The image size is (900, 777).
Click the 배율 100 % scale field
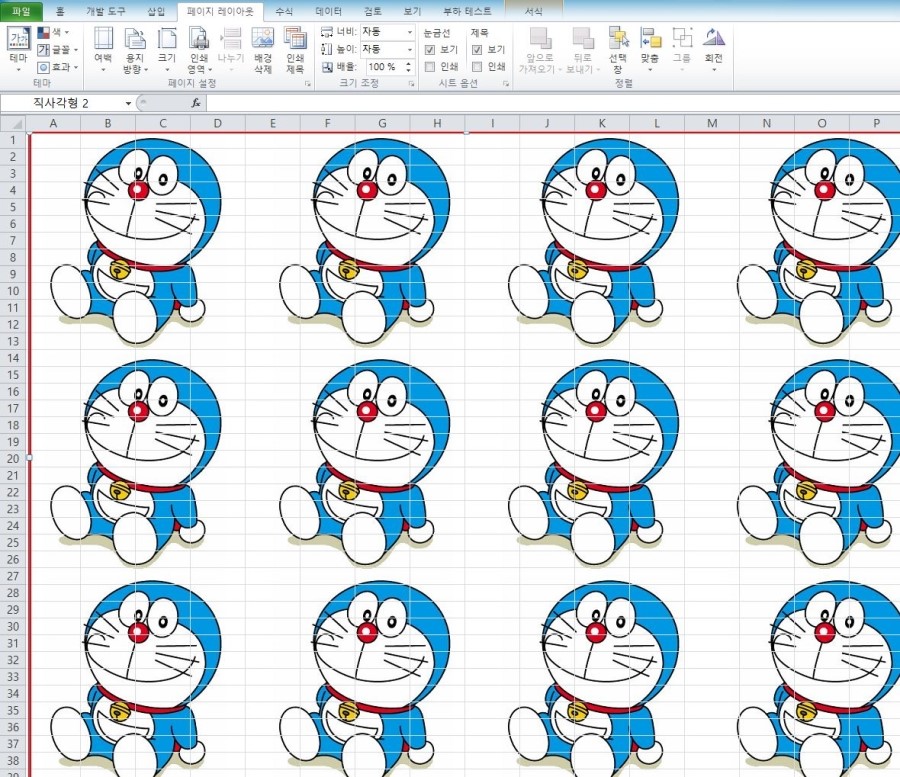[385, 67]
